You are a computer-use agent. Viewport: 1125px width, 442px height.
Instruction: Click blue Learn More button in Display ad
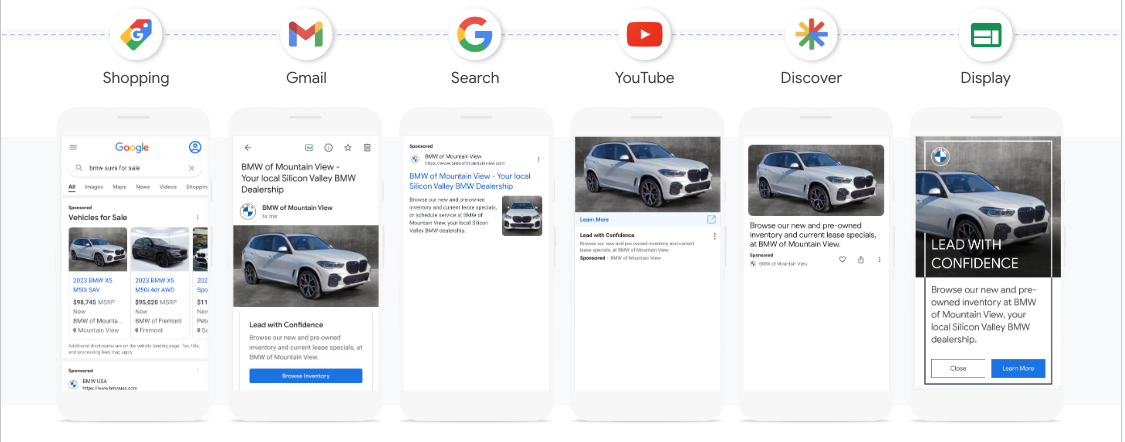[x=1018, y=368]
